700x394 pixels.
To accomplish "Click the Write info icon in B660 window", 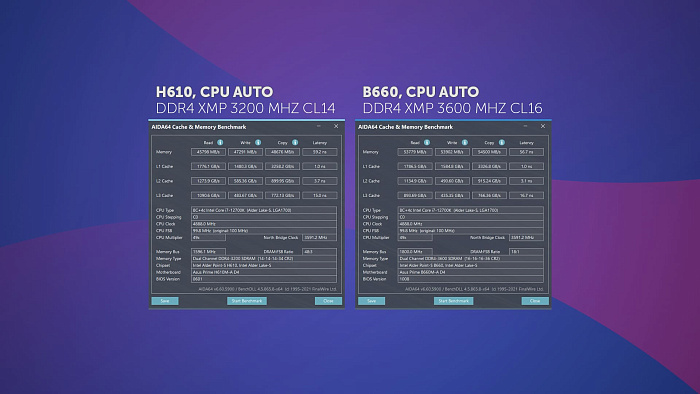I will pos(465,142).
